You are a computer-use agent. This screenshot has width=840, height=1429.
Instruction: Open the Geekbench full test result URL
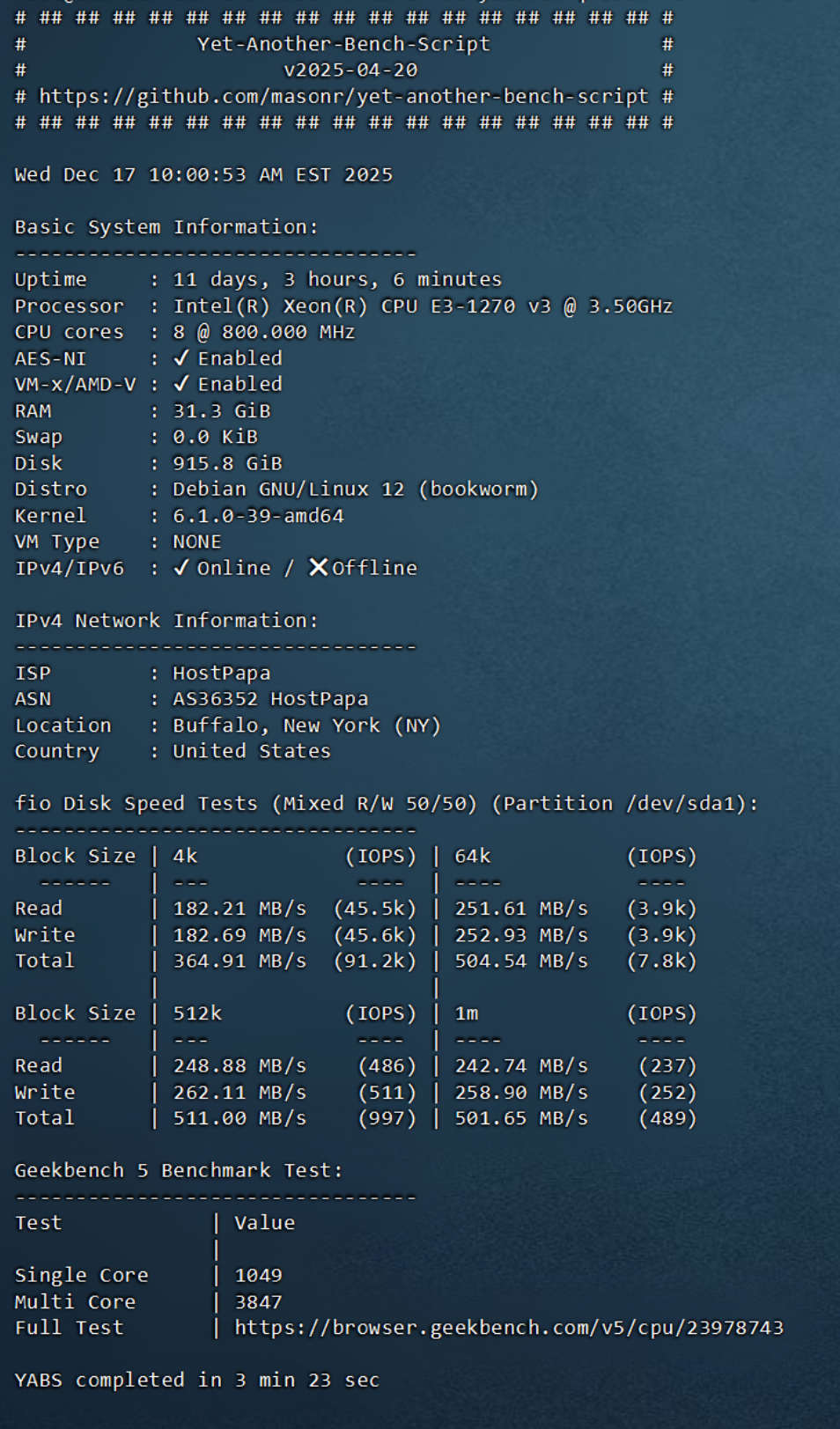pyautogui.click(x=508, y=1328)
